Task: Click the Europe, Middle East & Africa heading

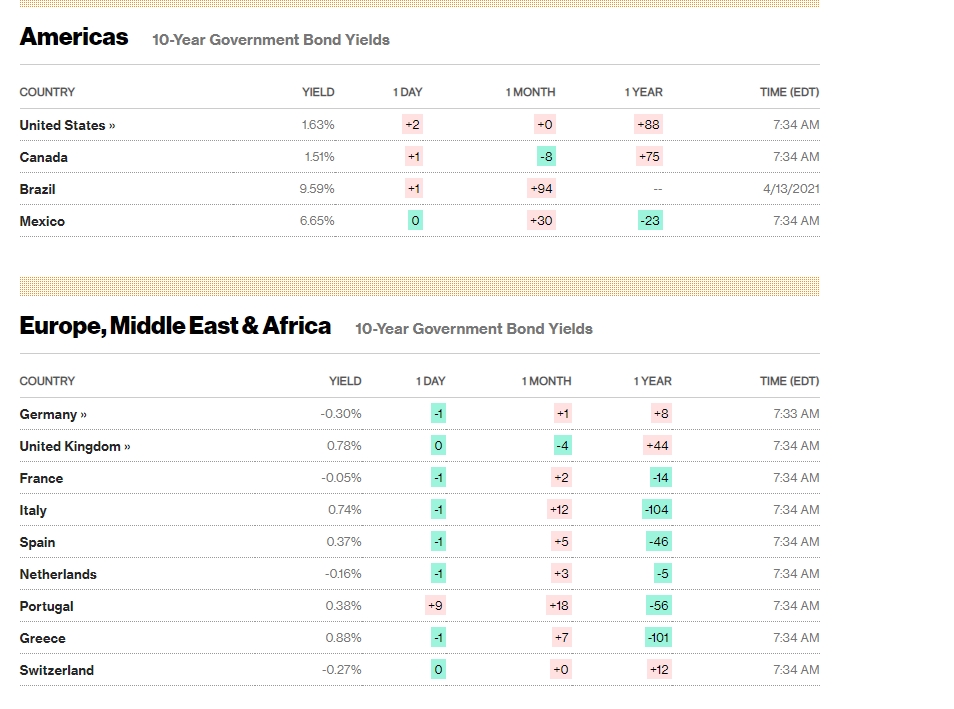Action: pos(175,326)
